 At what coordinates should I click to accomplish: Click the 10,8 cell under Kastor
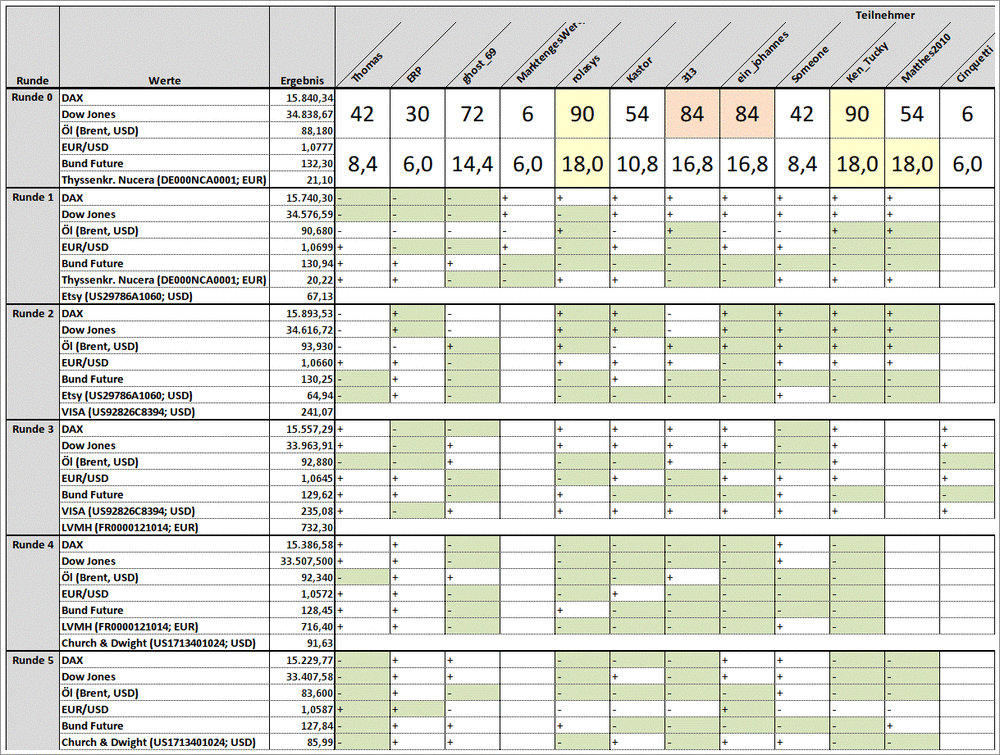tap(637, 164)
